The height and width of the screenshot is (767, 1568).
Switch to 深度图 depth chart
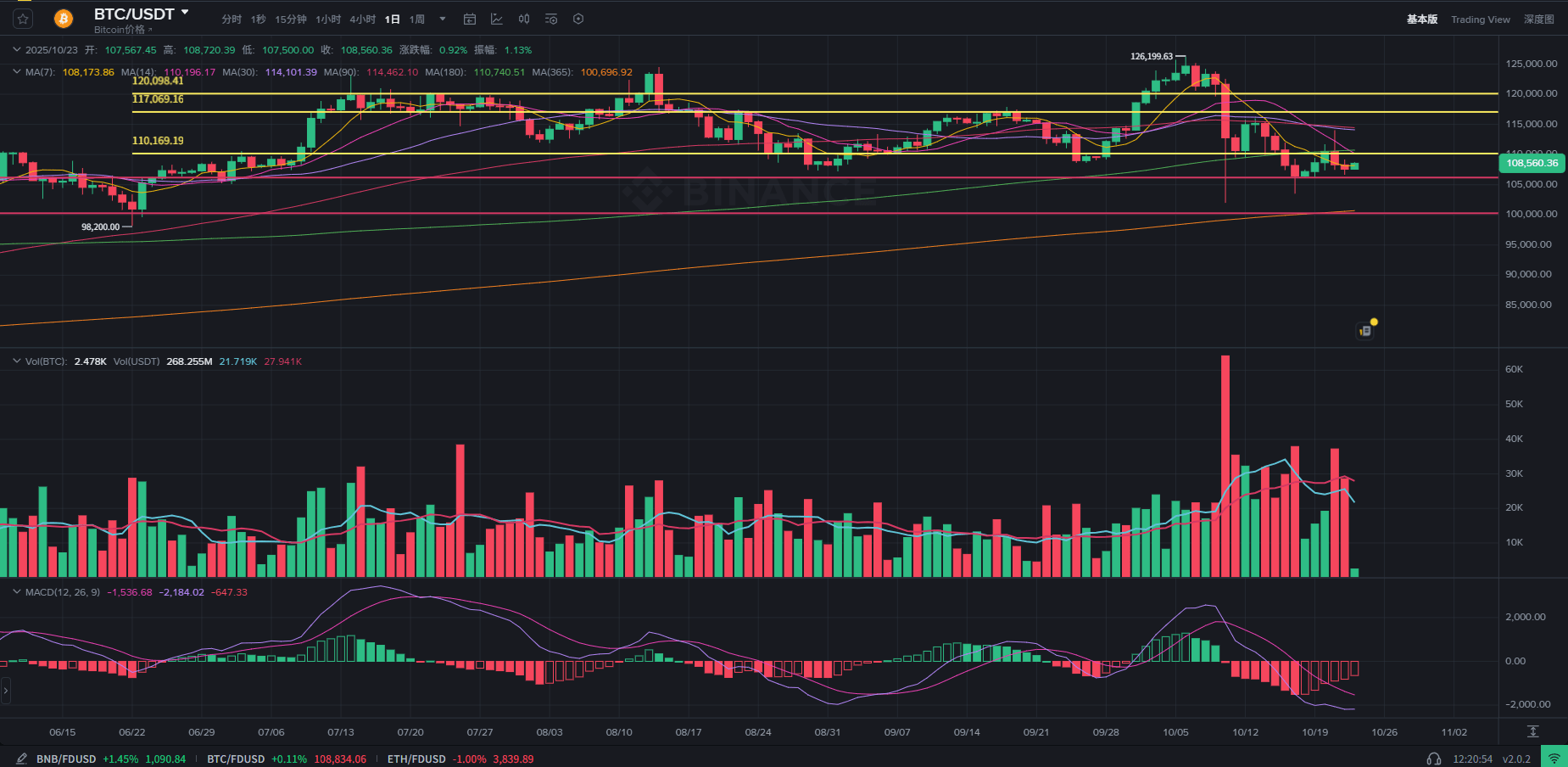[1538, 20]
